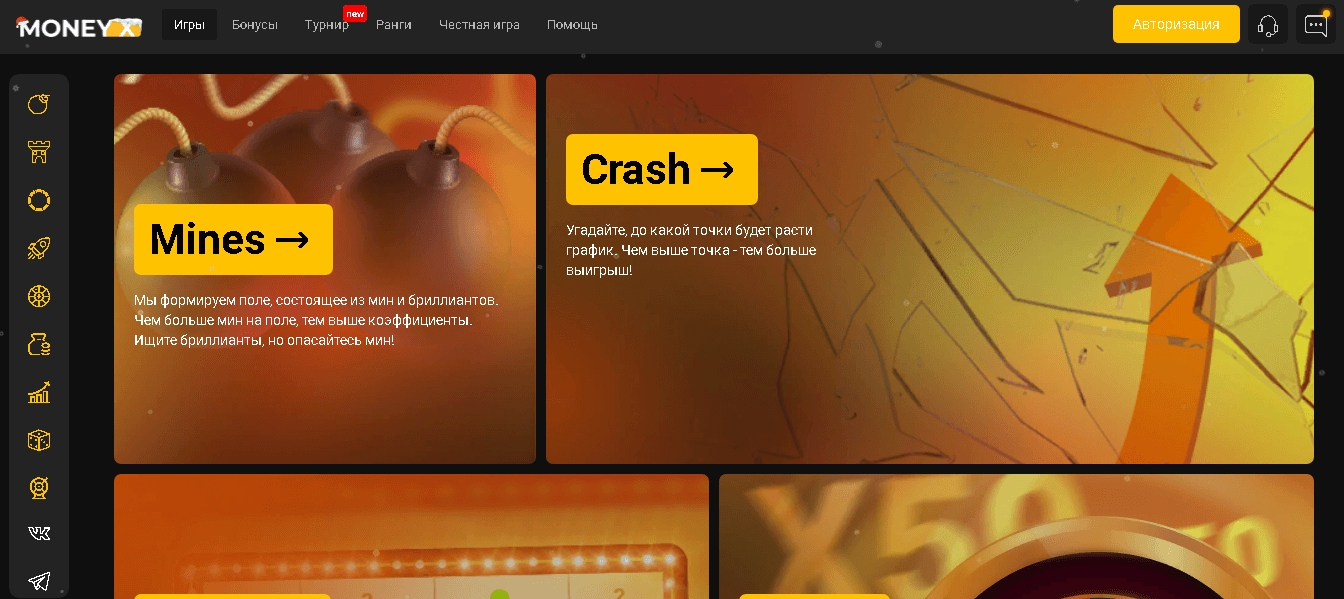Open the chat speech bubble icon
Viewport: 1344px width, 599px height.
pyautogui.click(x=1315, y=25)
